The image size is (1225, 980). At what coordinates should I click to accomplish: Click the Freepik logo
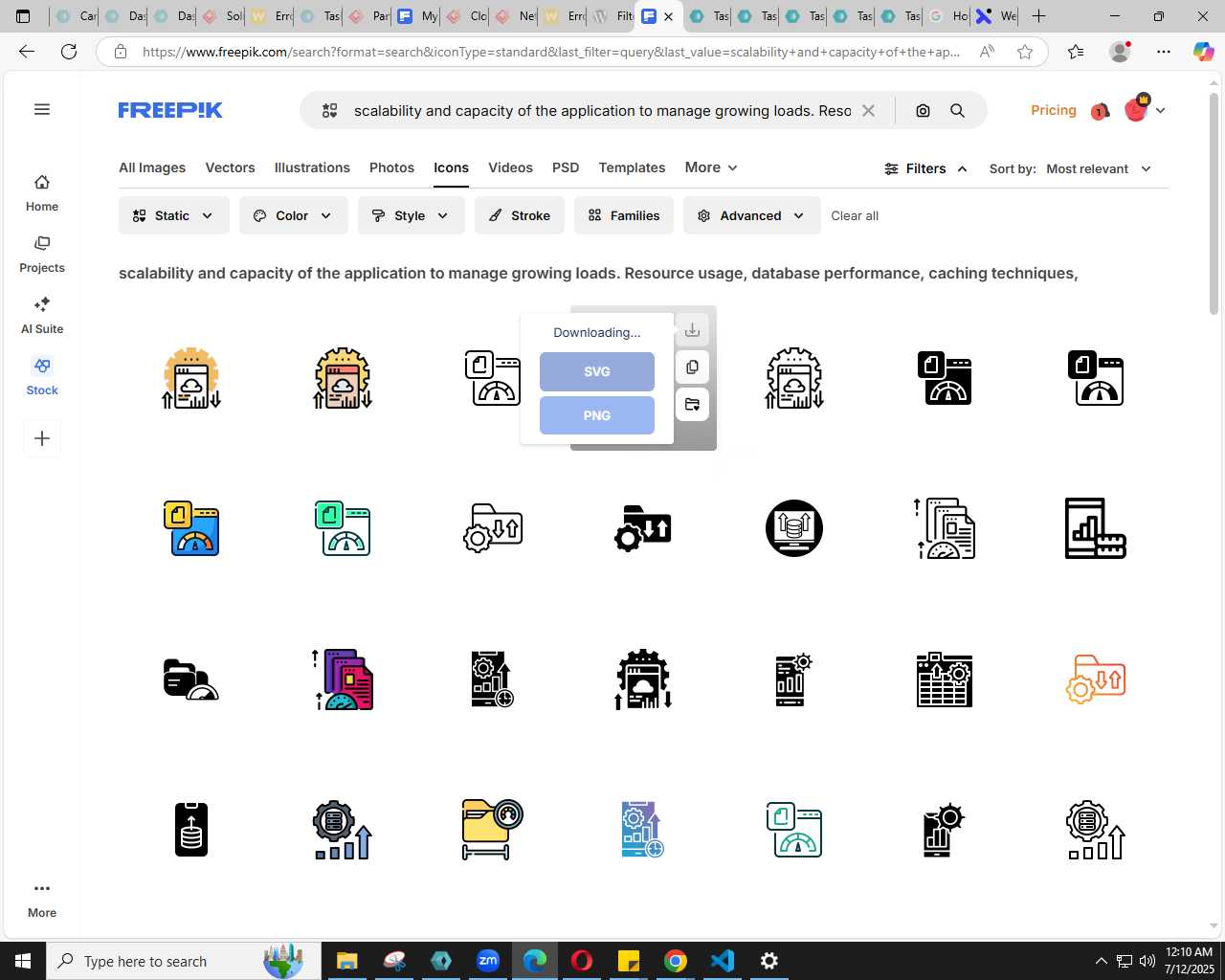(170, 110)
